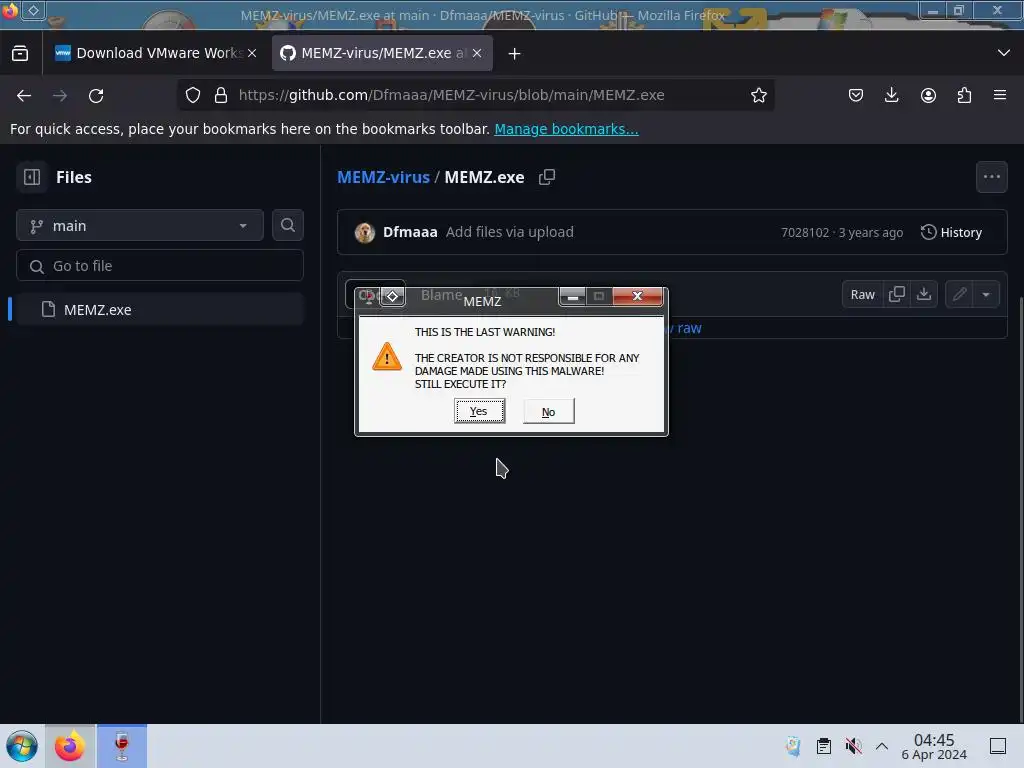
Task: Open Firefox tracking protection shield
Action: 193,95
